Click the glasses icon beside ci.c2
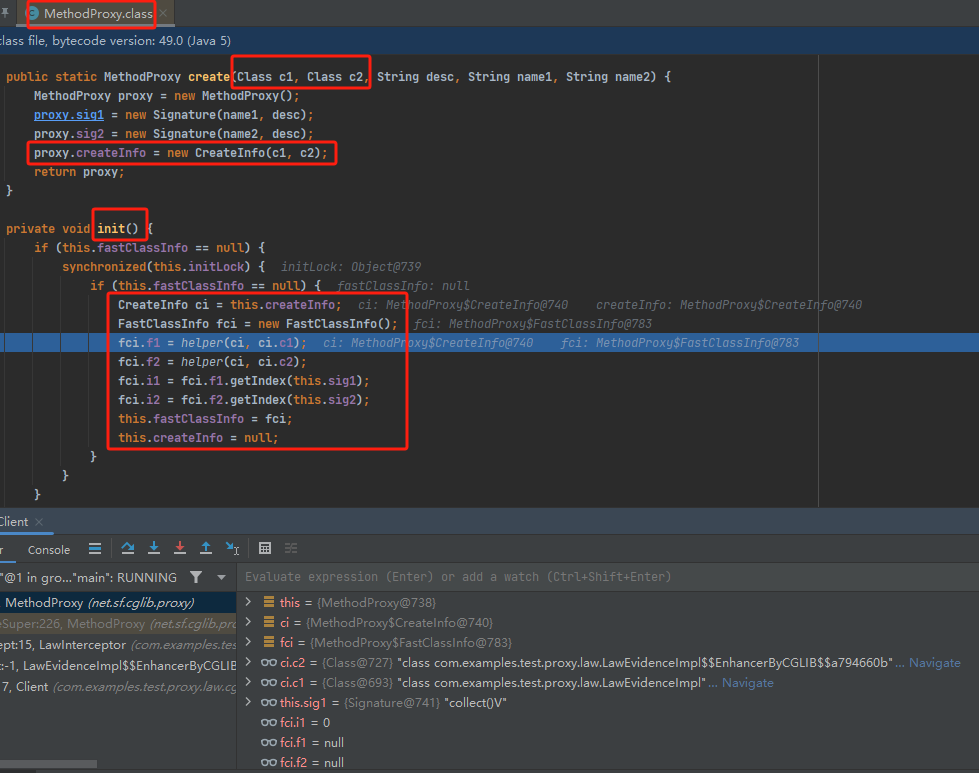The width and height of the screenshot is (979, 773). 269,663
